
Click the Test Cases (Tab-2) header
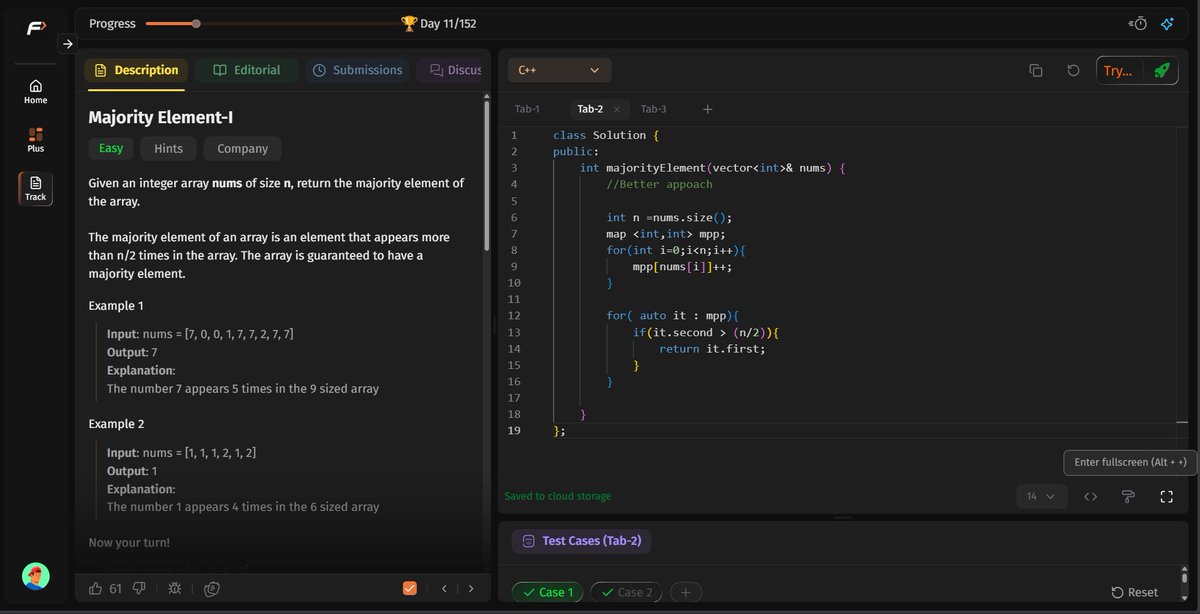click(581, 541)
